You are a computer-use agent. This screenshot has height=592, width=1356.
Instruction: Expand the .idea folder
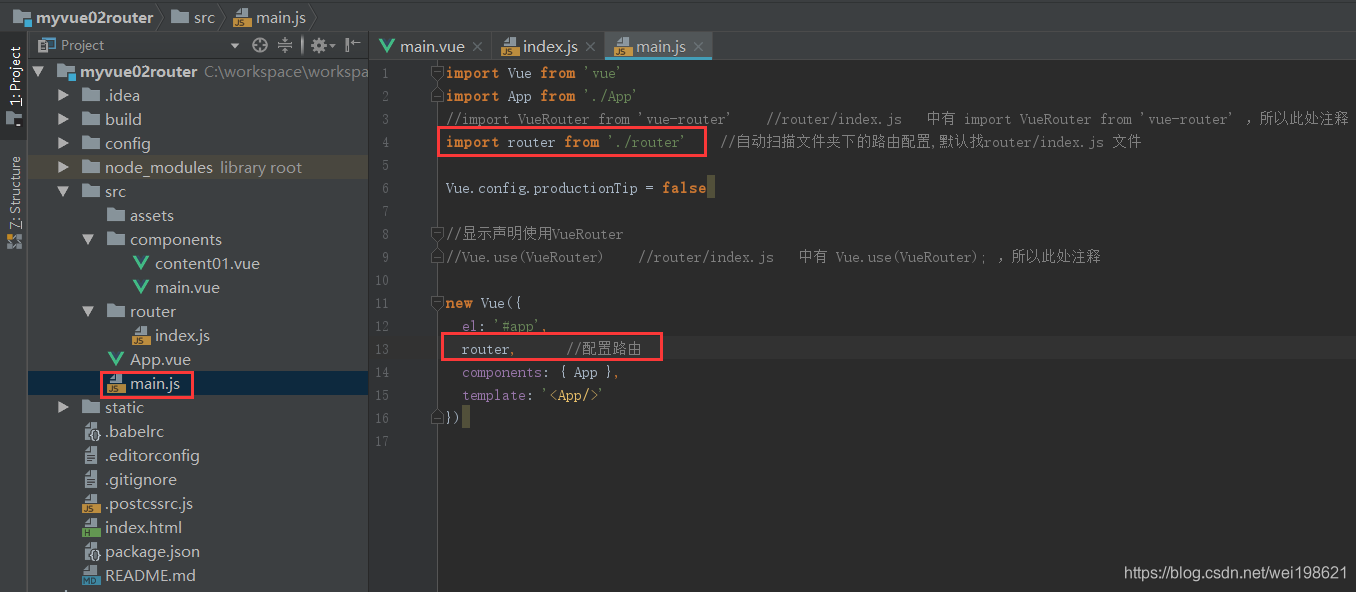click(64, 96)
